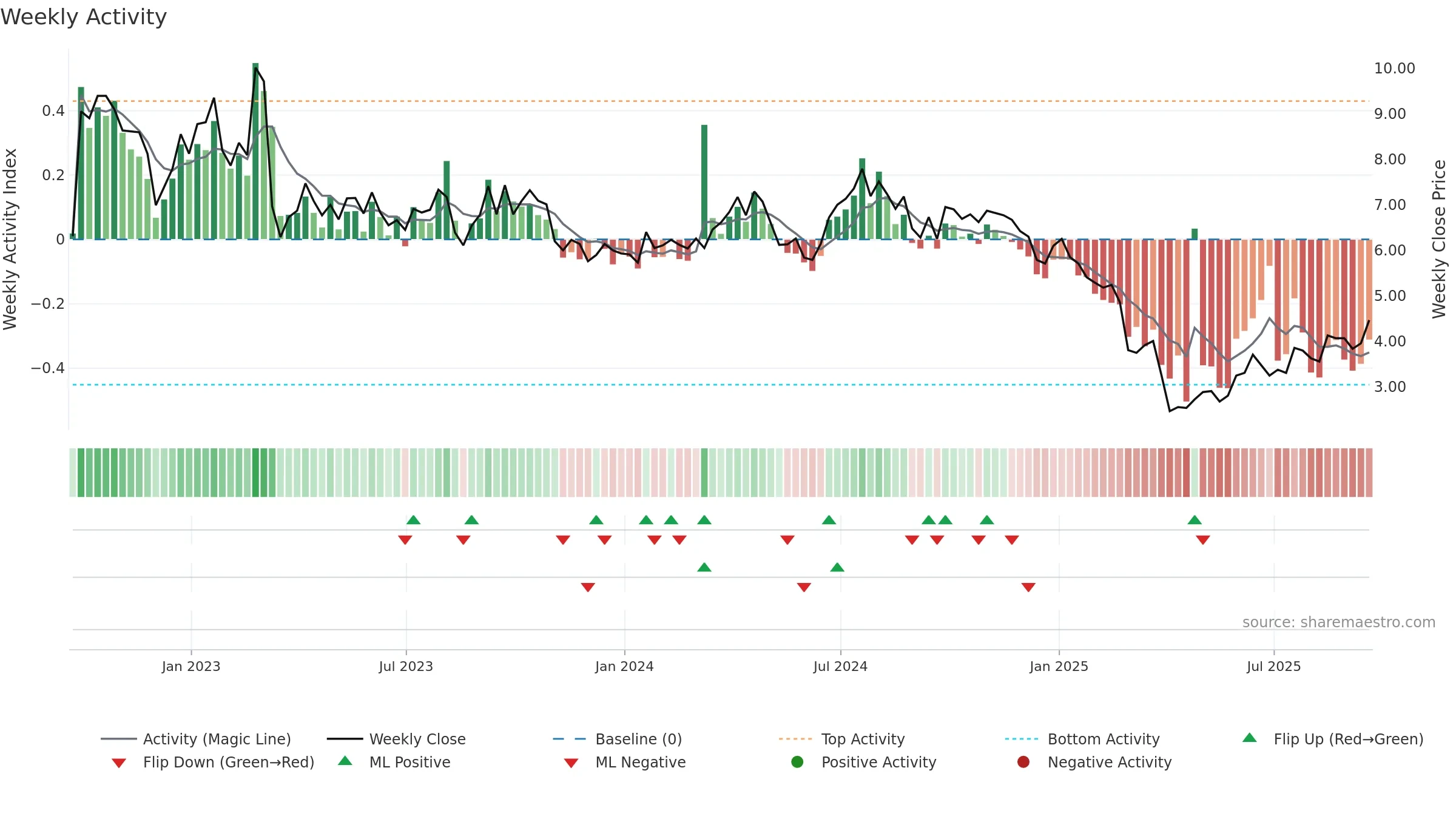This screenshot has width=1456, height=819.
Task: Click the 'Jul 2023' x-axis label
Action: pos(406,666)
